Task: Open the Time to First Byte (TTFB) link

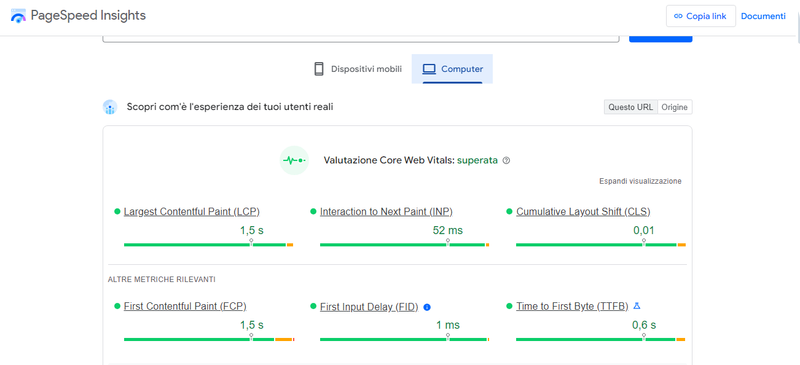Action: tap(572, 306)
